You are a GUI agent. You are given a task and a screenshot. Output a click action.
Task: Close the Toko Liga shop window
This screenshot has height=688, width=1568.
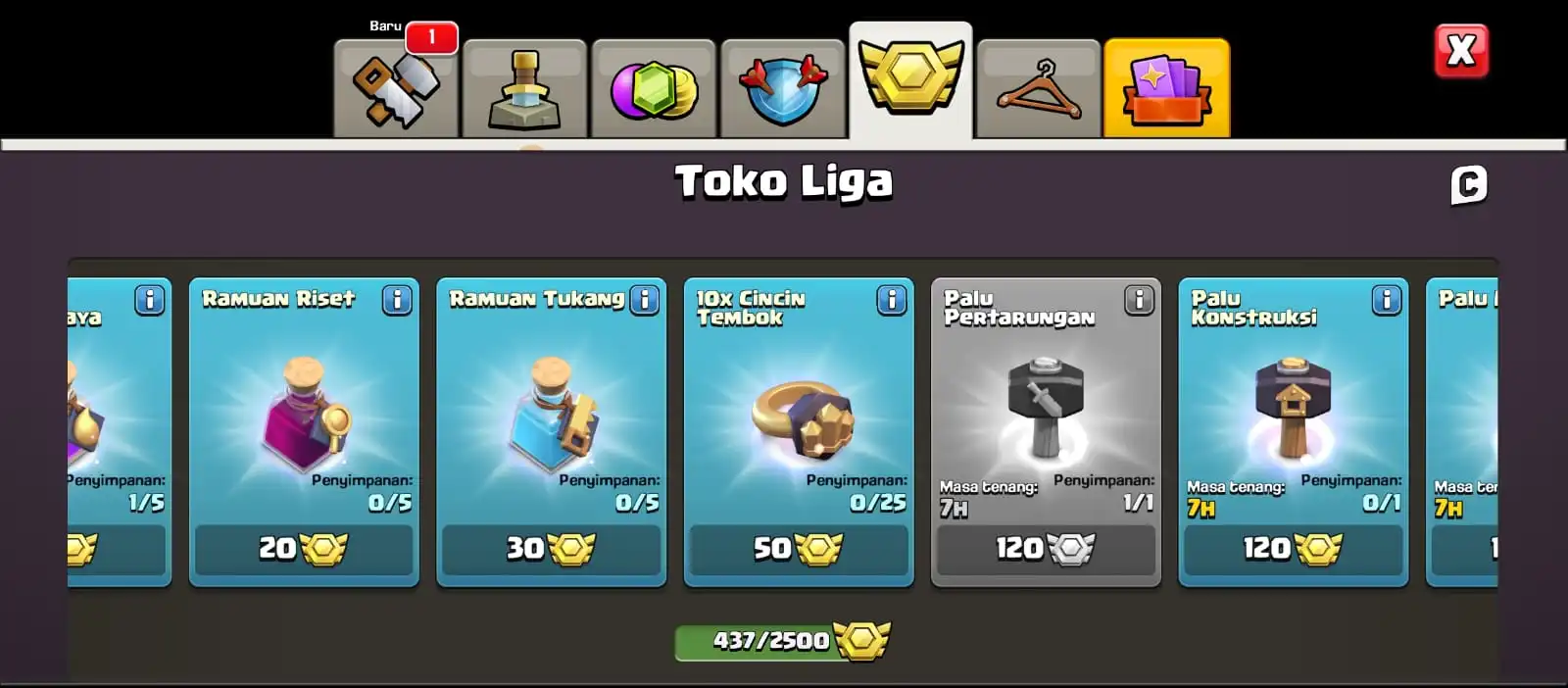1461,50
